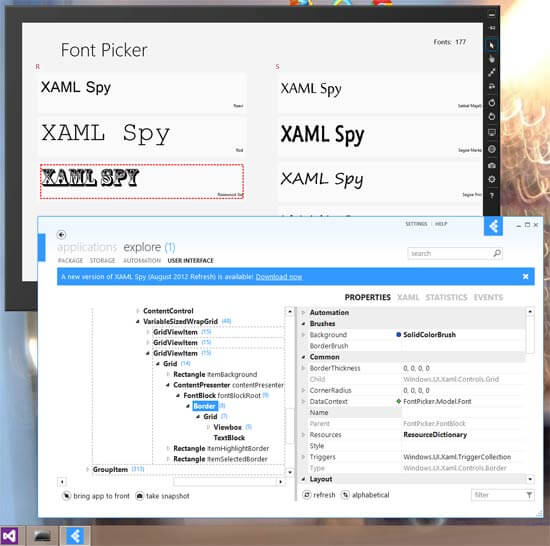Open simulator screenshot settings gear

[491, 179]
